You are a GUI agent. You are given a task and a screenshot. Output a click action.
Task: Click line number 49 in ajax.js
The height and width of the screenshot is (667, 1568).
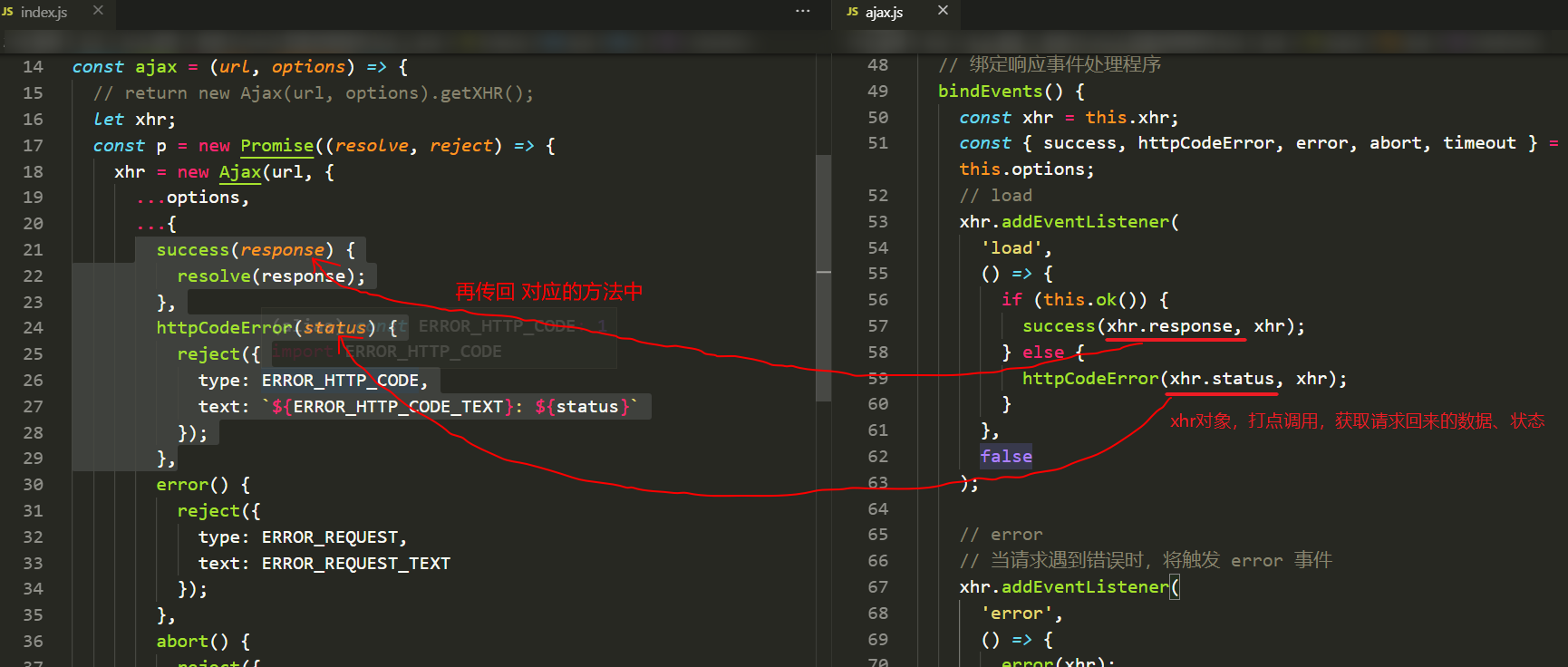pos(877,92)
